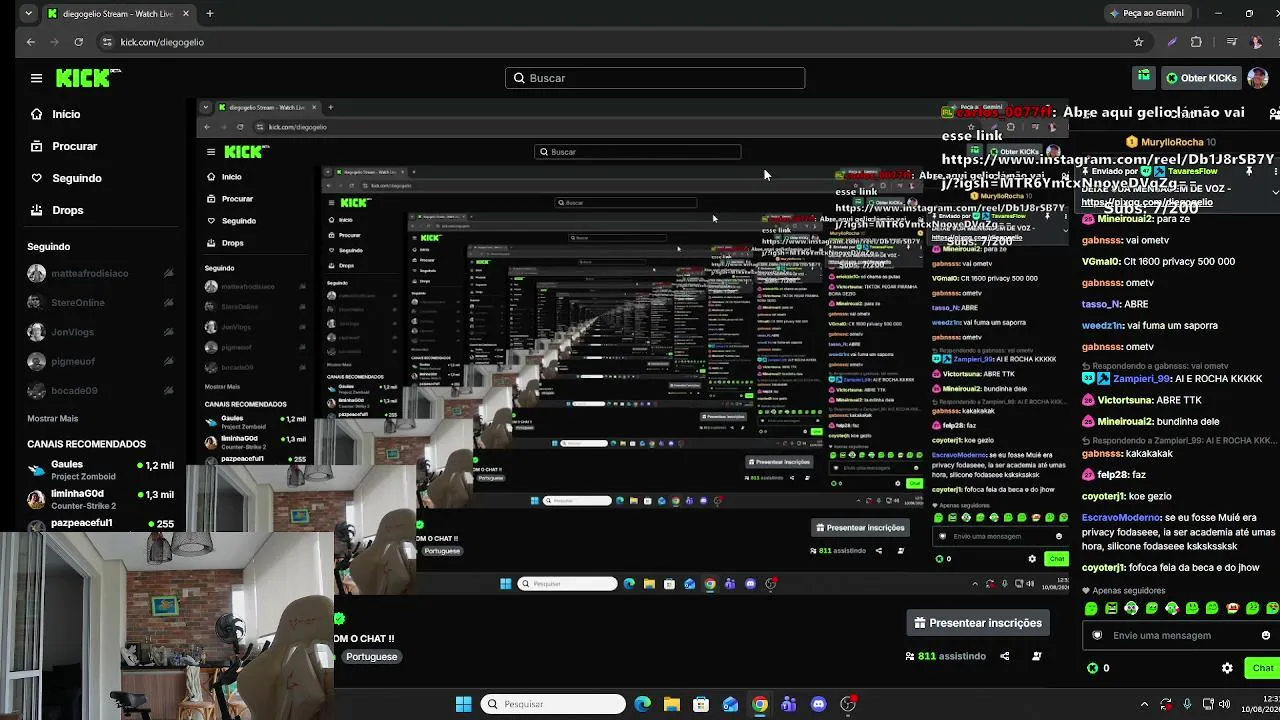Open Chrome media controls icon
The width and height of the screenshot is (1280, 720).
point(1231,42)
